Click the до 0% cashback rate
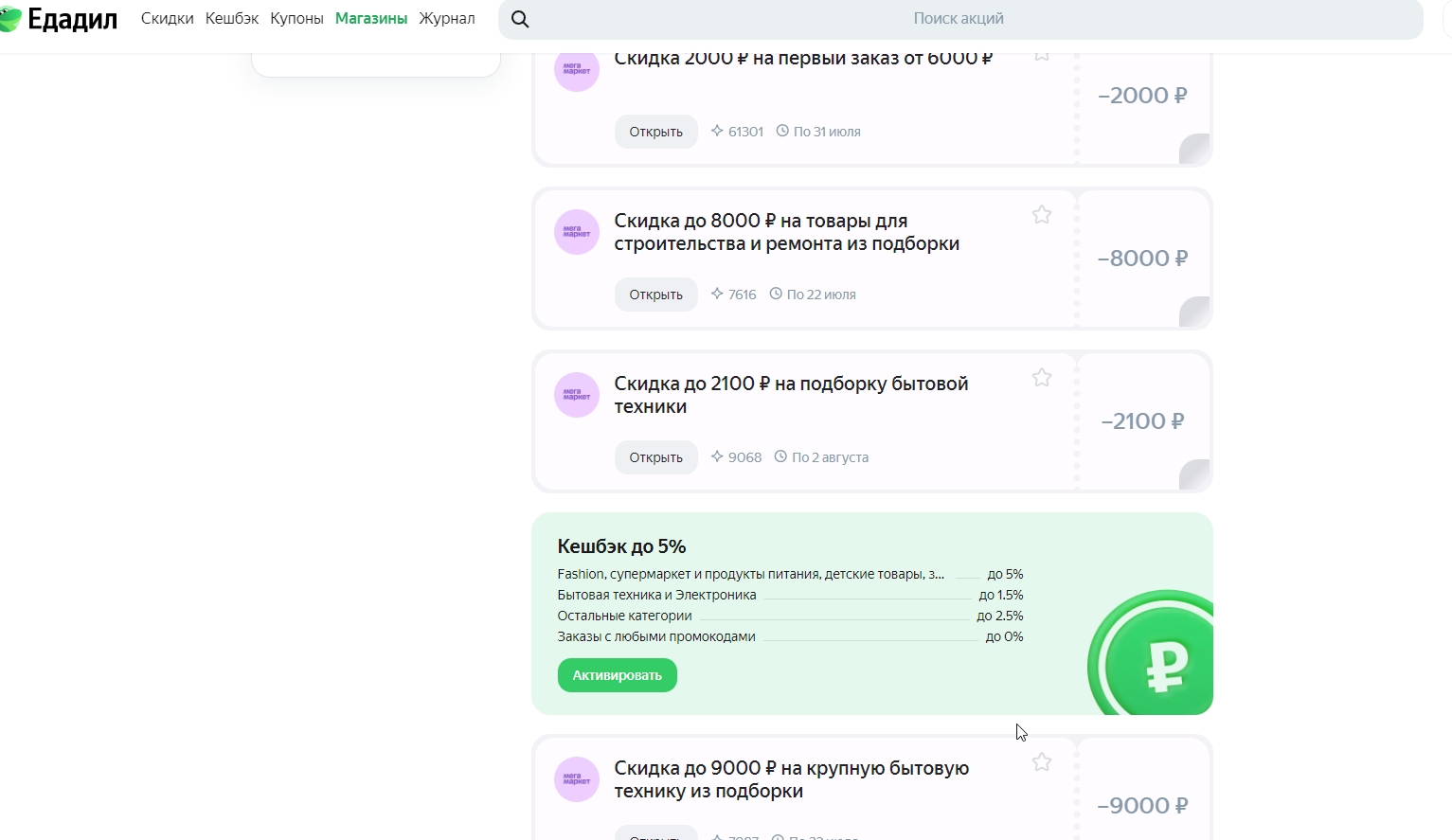This screenshot has width=1452, height=840. 1004,636
